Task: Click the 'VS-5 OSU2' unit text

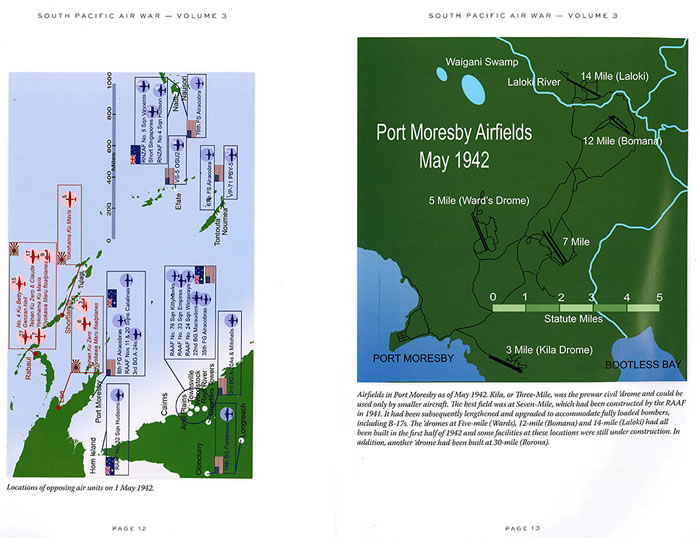Action: click(177, 167)
